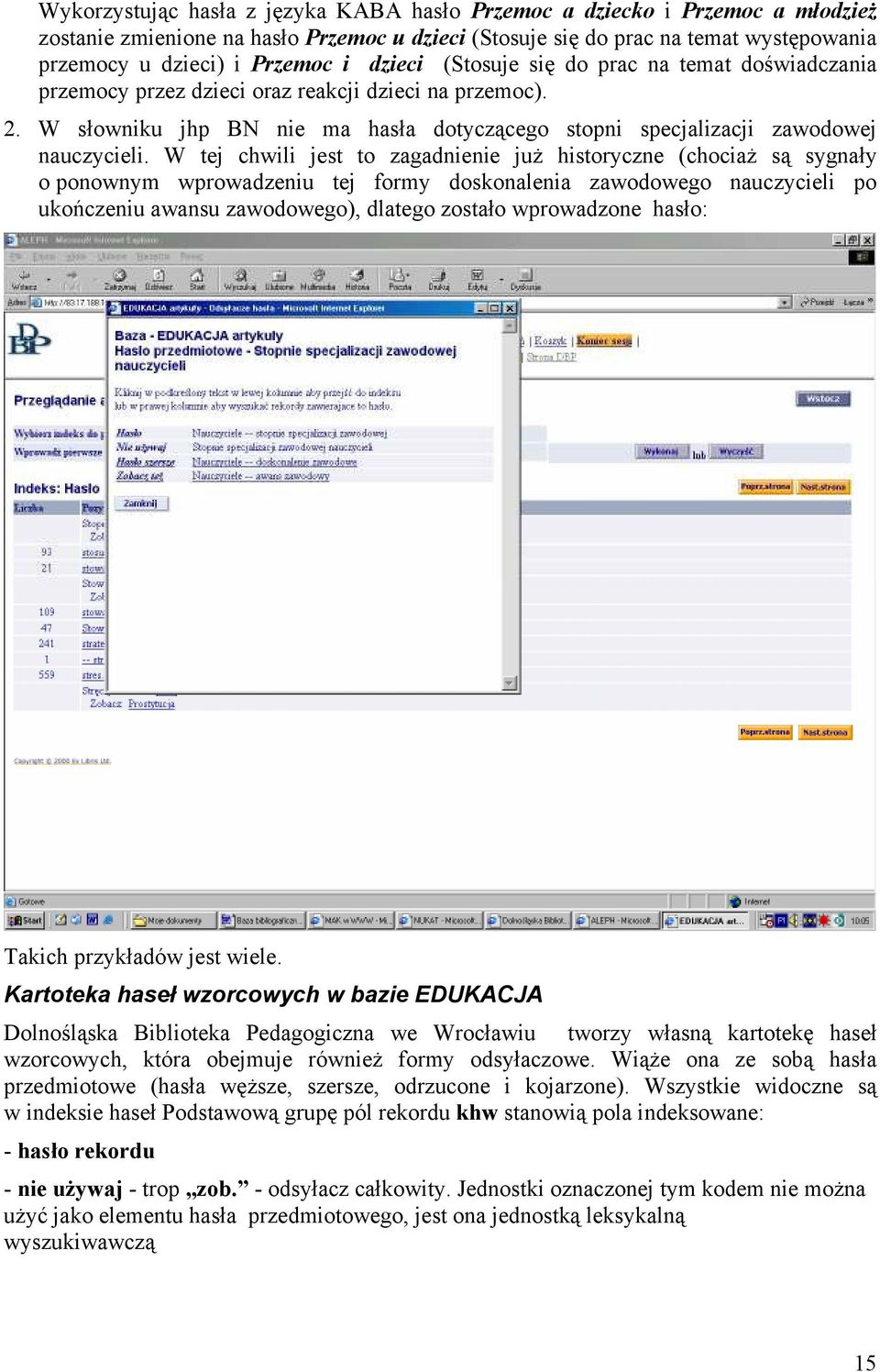Open the Koszyk link
This screenshot has height=1372, width=880.
click(x=550, y=341)
